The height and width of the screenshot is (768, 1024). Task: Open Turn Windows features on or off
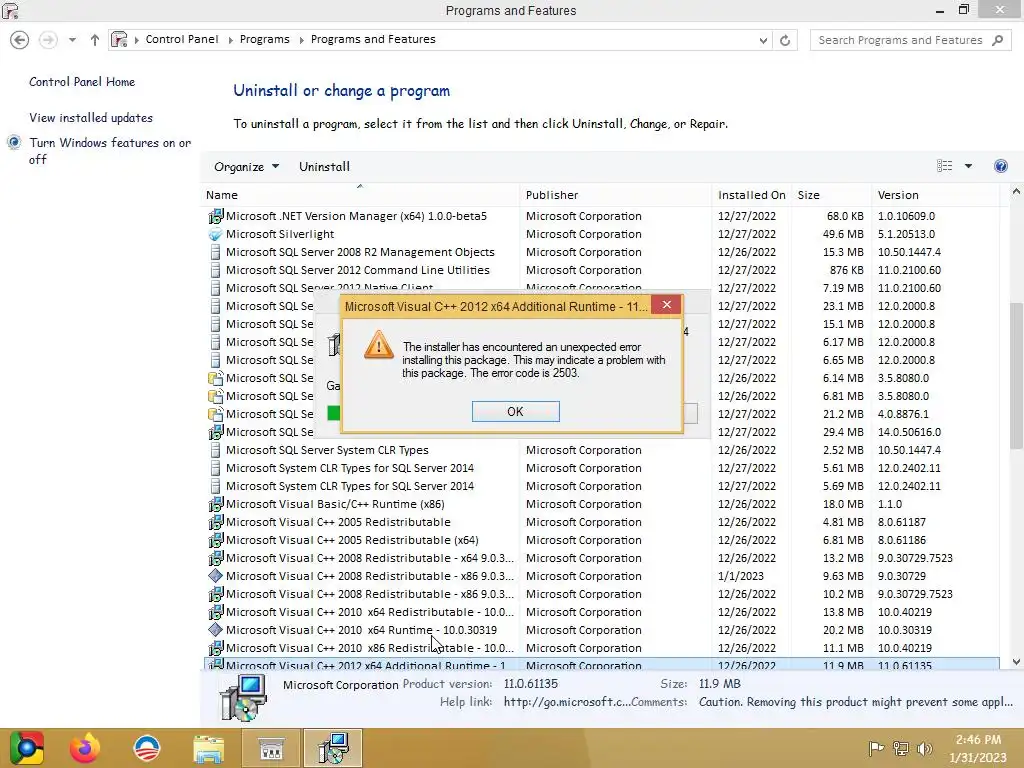(110, 151)
